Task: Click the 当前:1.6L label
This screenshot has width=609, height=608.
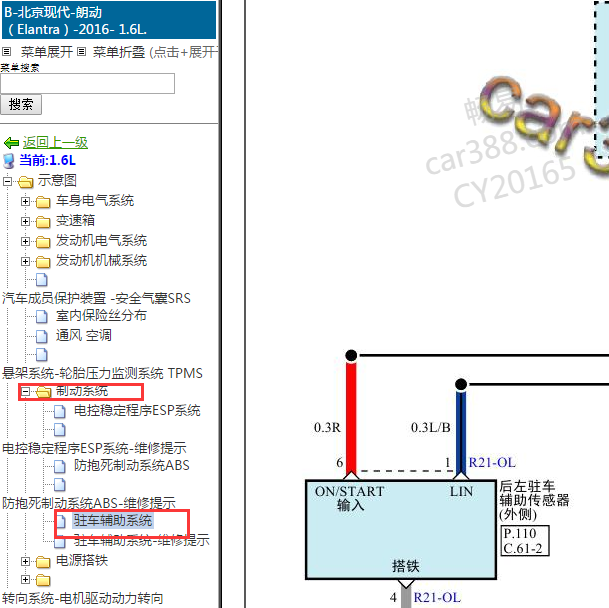Action: (x=47, y=160)
